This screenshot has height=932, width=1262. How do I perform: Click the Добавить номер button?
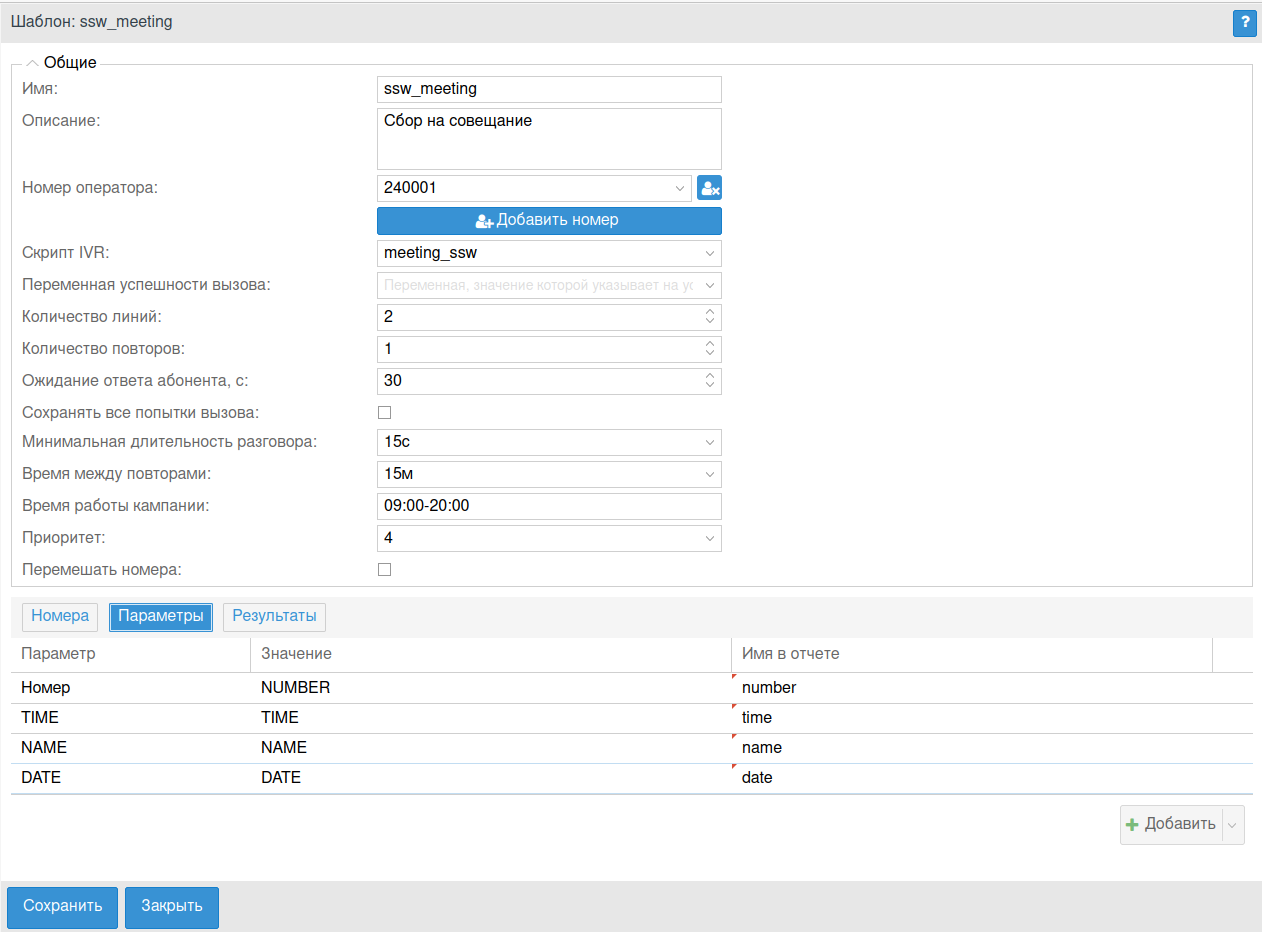[549, 221]
